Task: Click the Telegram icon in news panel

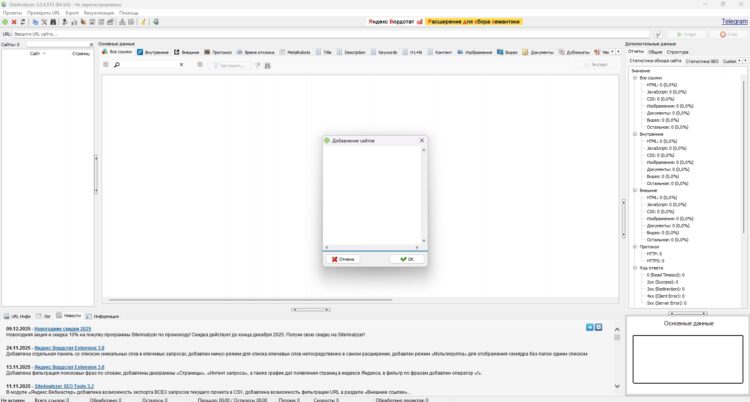Action: 589,327
